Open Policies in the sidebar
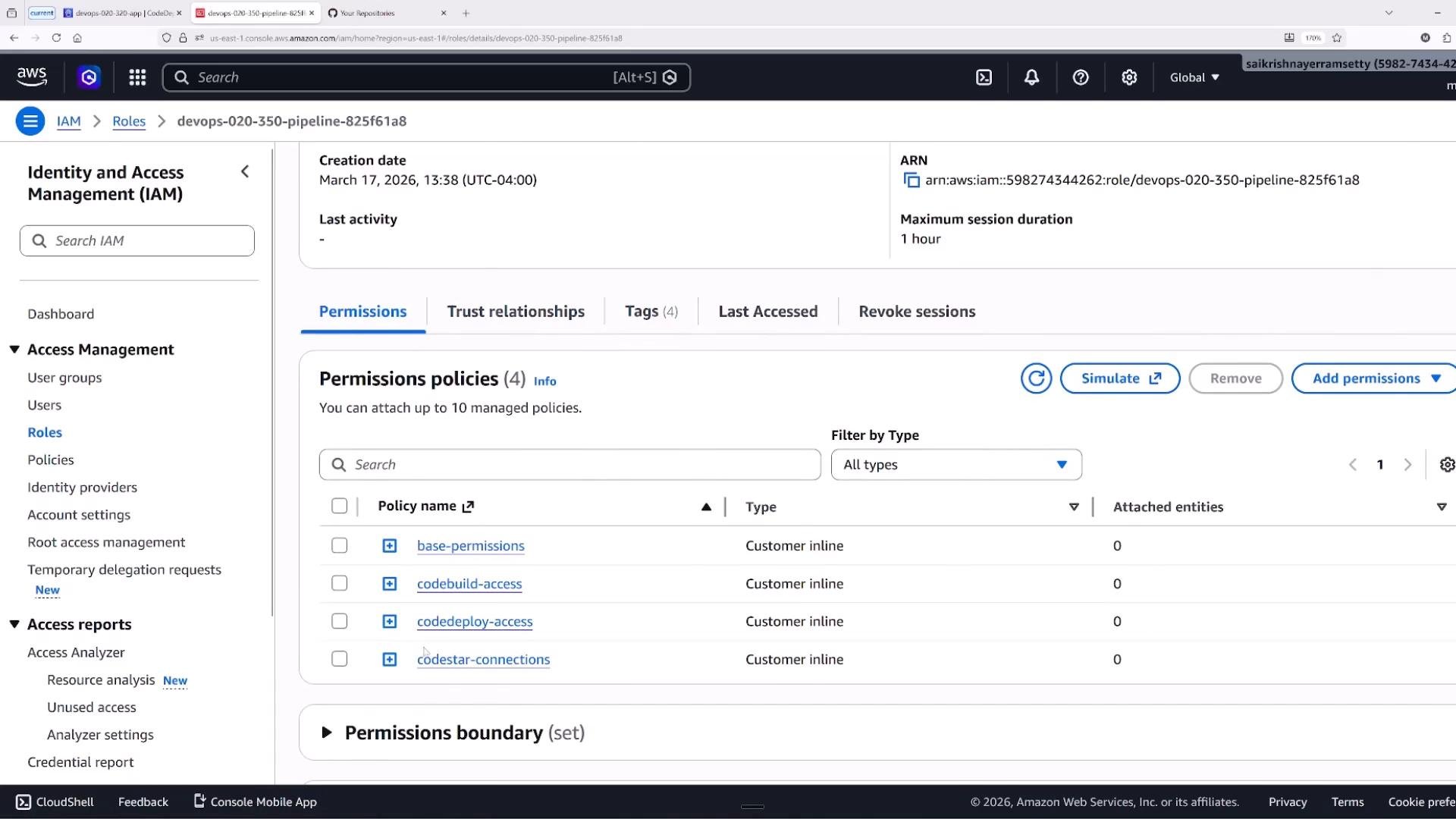 pos(51,460)
